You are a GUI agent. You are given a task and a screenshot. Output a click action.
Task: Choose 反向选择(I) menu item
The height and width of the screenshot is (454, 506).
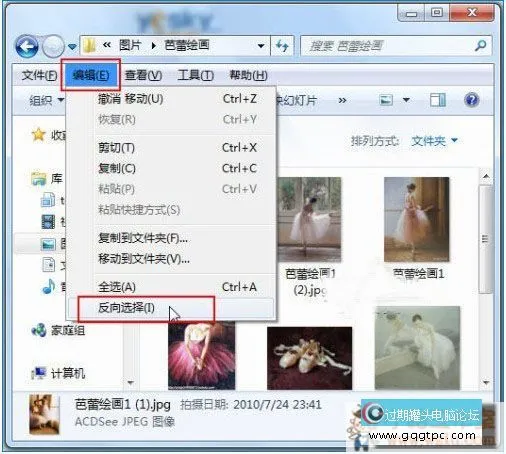coord(171,308)
